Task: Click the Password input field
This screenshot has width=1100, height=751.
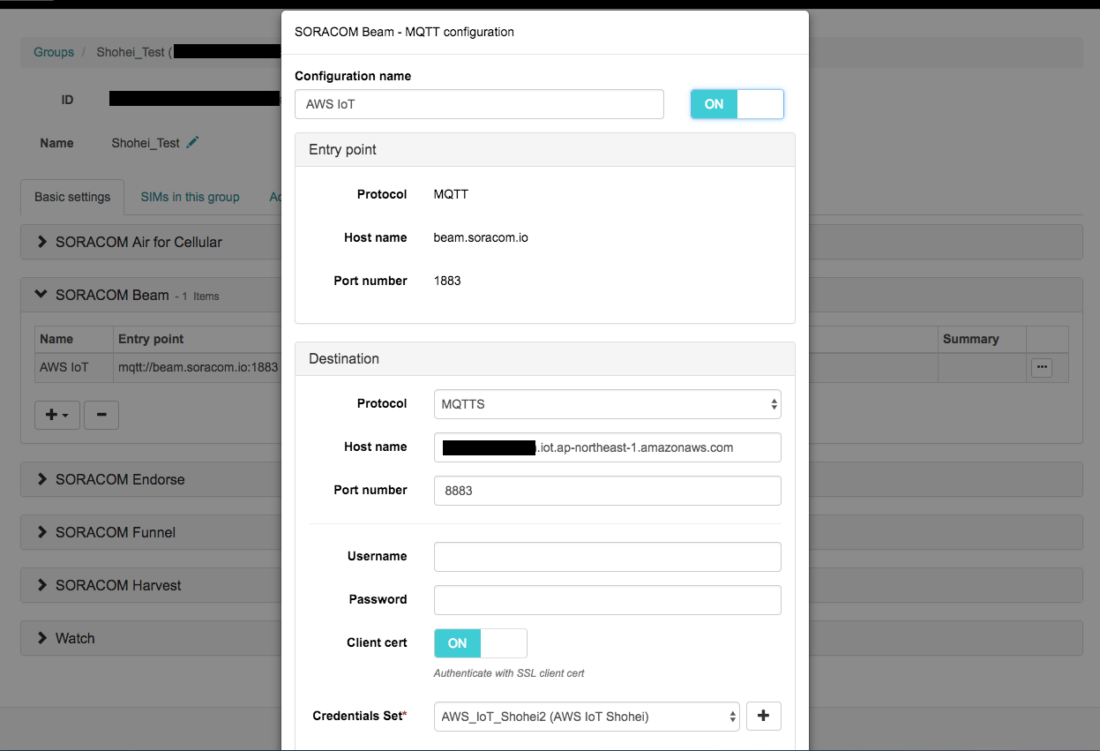Action: point(607,600)
